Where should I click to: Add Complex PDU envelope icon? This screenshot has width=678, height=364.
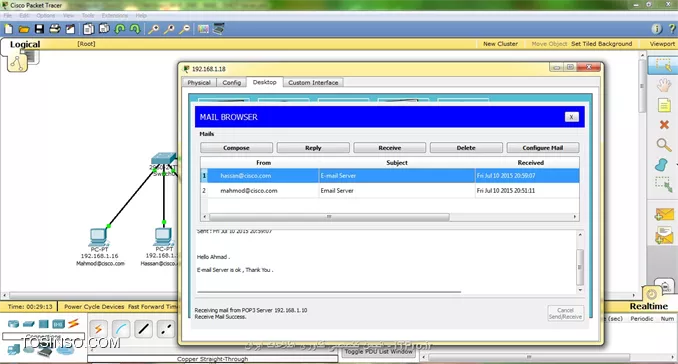(664, 236)
